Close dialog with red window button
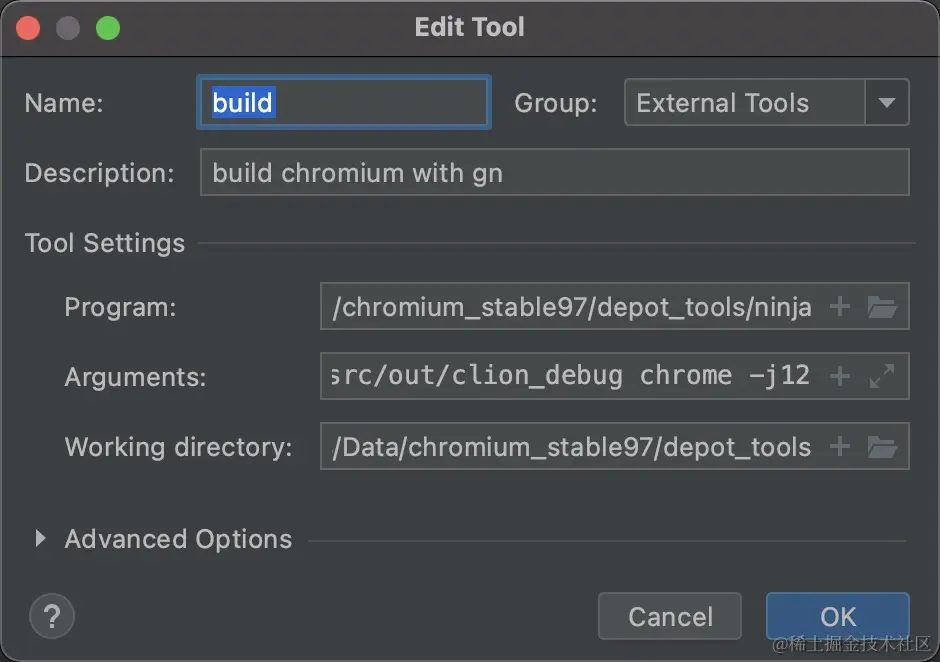 (x=28, y=28)
